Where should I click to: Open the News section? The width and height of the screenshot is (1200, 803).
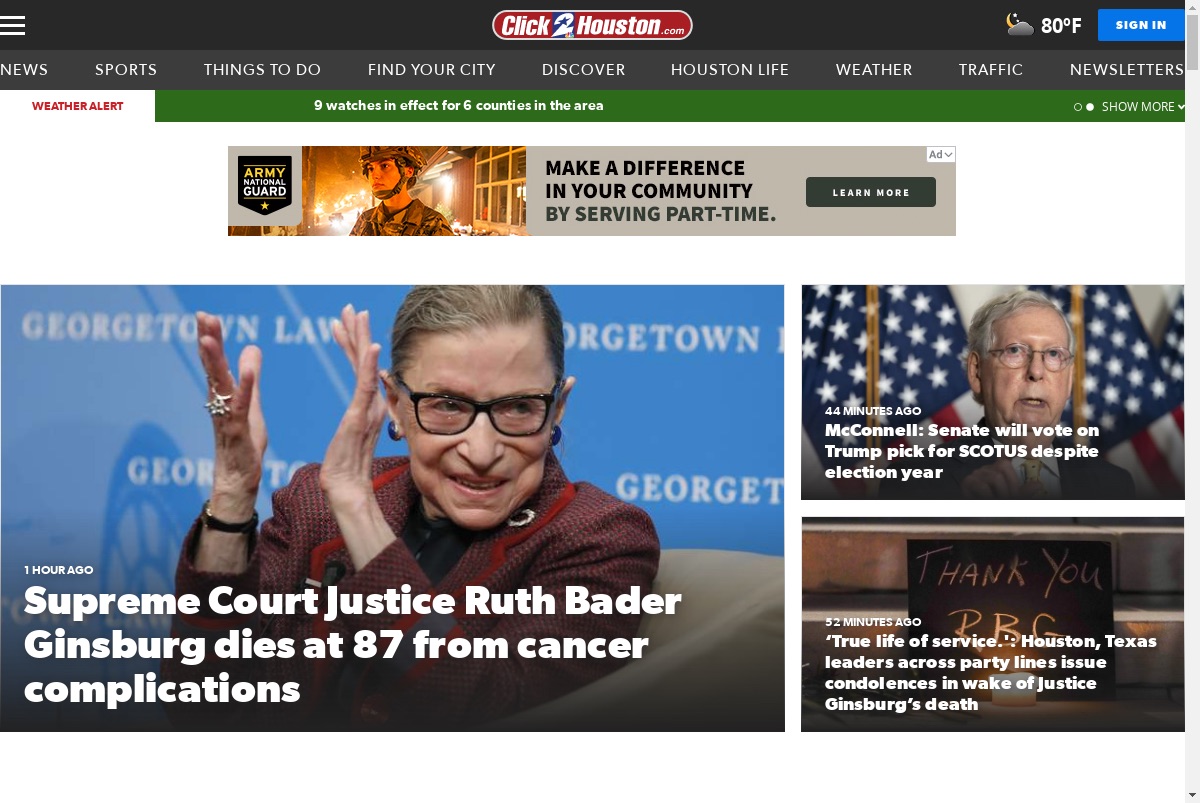click(x=24, y=70)
